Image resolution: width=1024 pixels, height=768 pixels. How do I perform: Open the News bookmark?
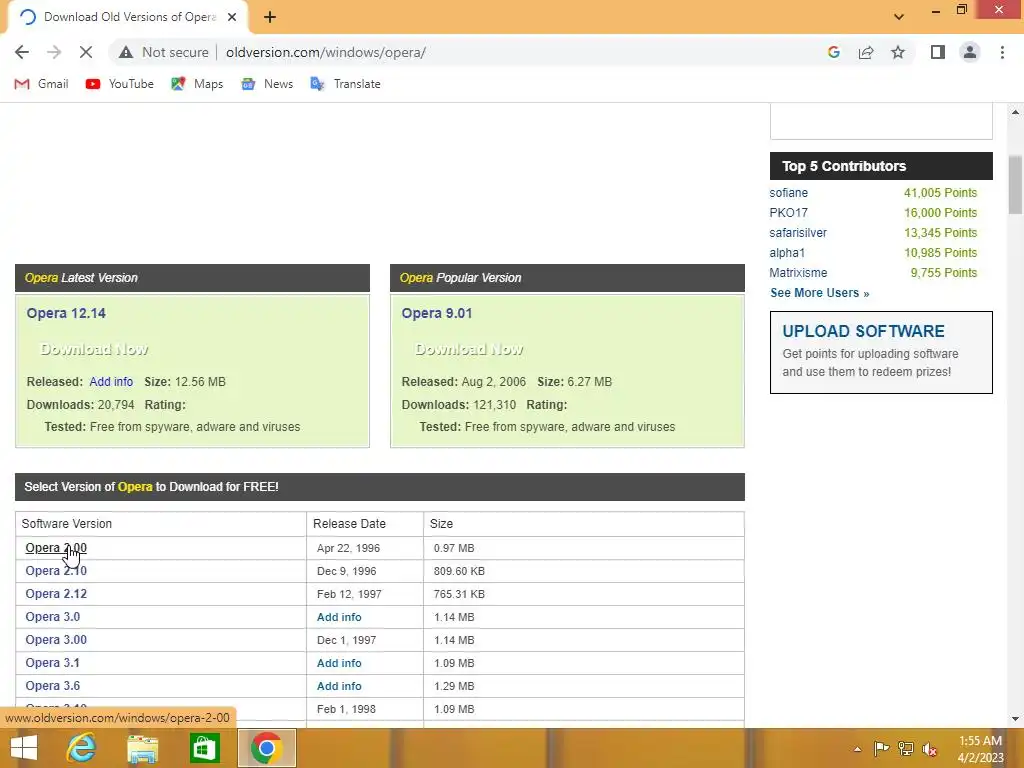pos(267,84)
